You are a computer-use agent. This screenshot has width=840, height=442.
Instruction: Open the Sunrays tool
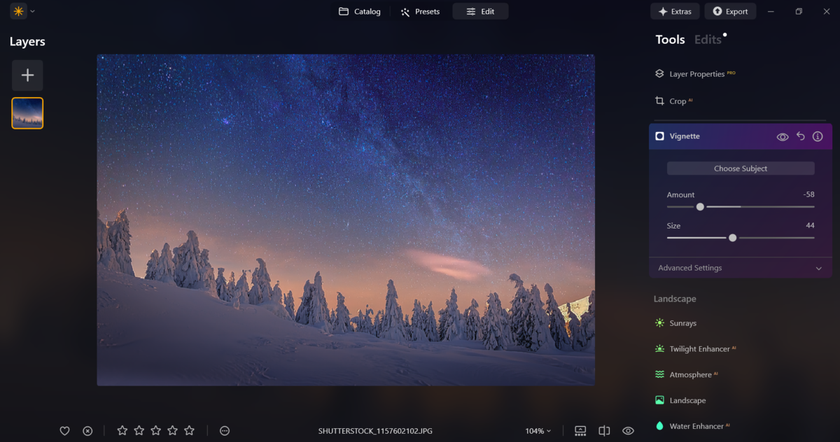coord(683,323)
